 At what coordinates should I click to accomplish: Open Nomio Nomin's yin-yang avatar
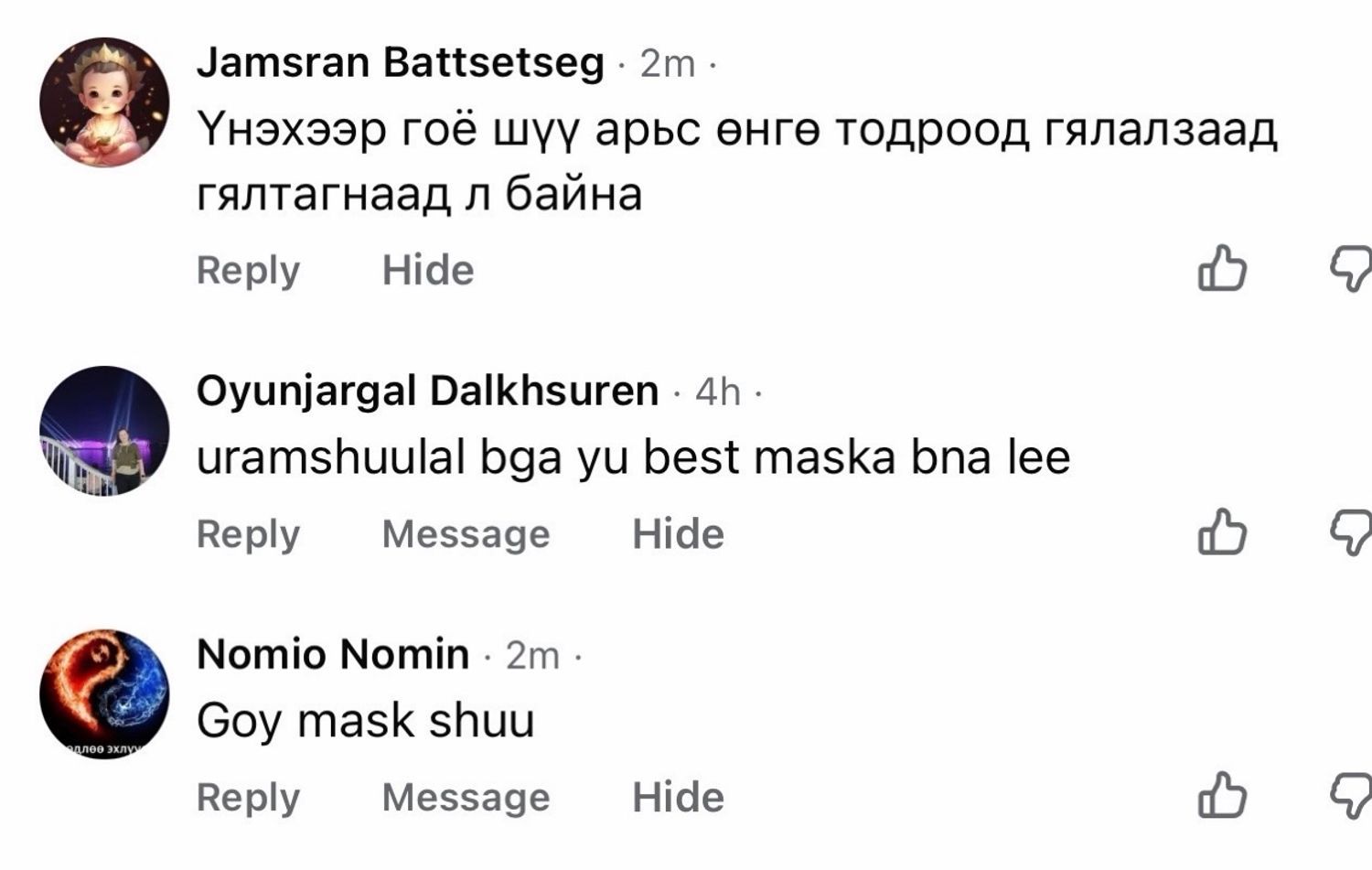coord(104,694)
